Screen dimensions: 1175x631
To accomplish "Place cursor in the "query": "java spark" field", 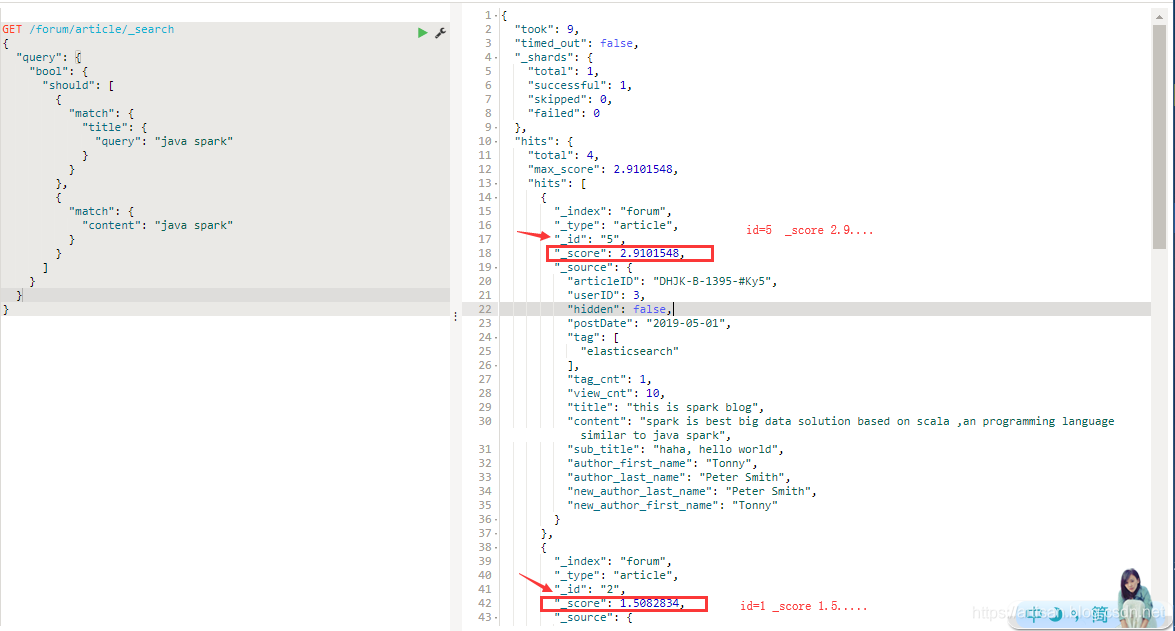I will [195, 140].
